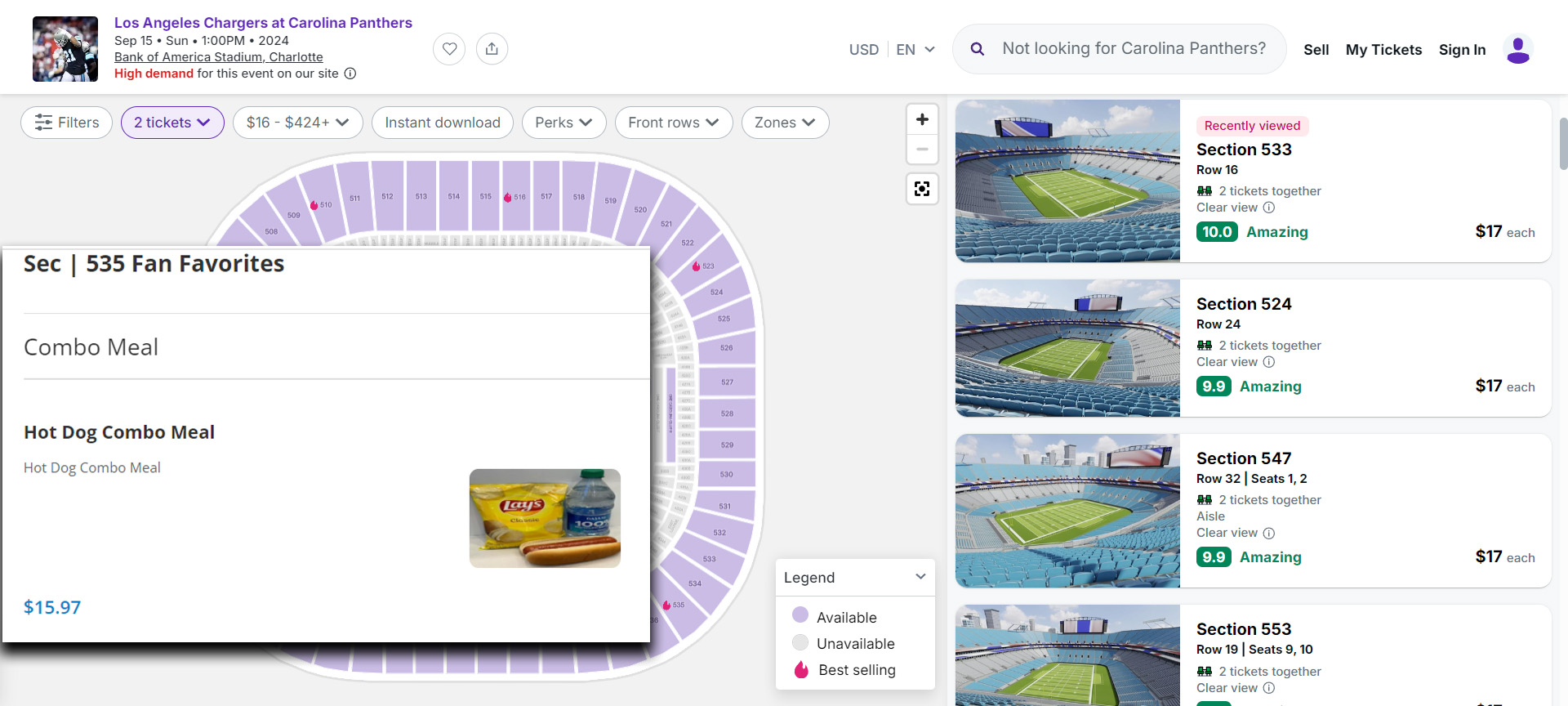Click the Hot Dog Combo Meal heading
The height and width of the screenshot is (706, 1568).
tap(119, 432)
